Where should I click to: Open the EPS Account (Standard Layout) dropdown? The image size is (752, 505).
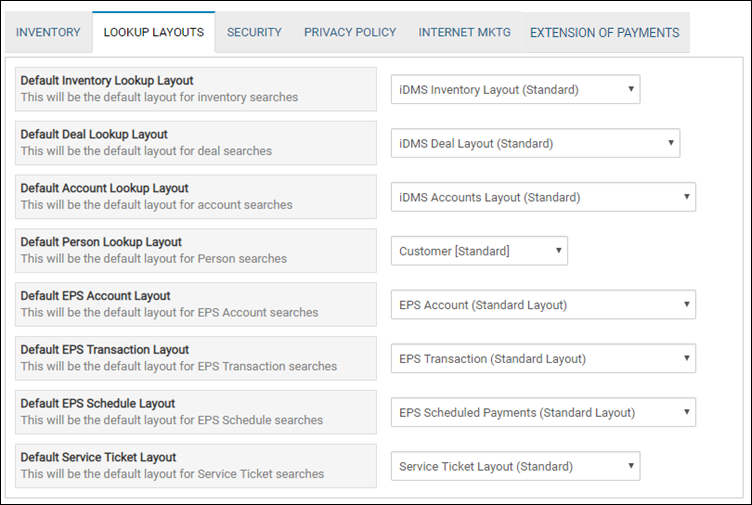click(x=543, y=304)
